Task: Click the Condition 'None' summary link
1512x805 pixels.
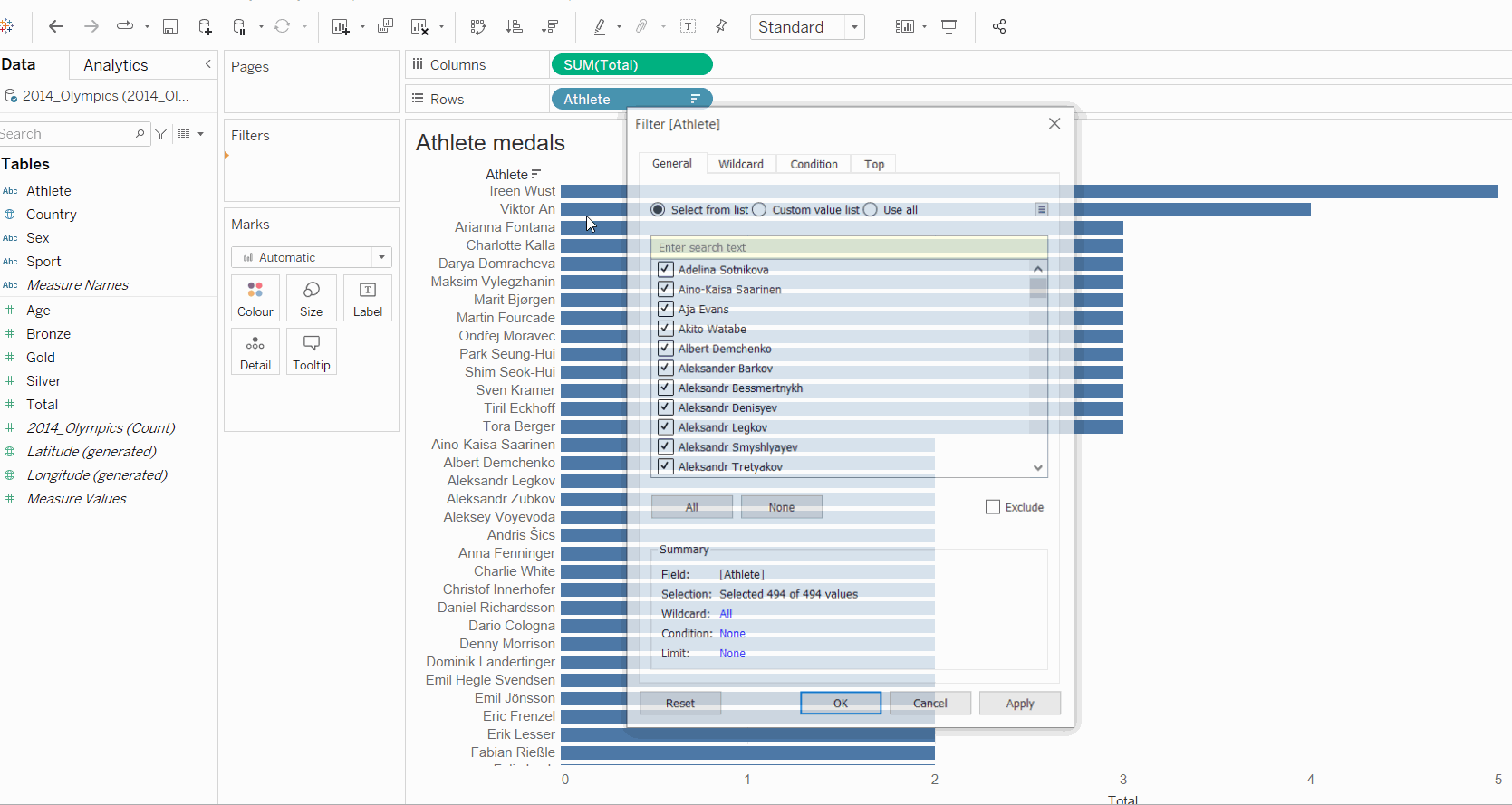Action: 732,634
